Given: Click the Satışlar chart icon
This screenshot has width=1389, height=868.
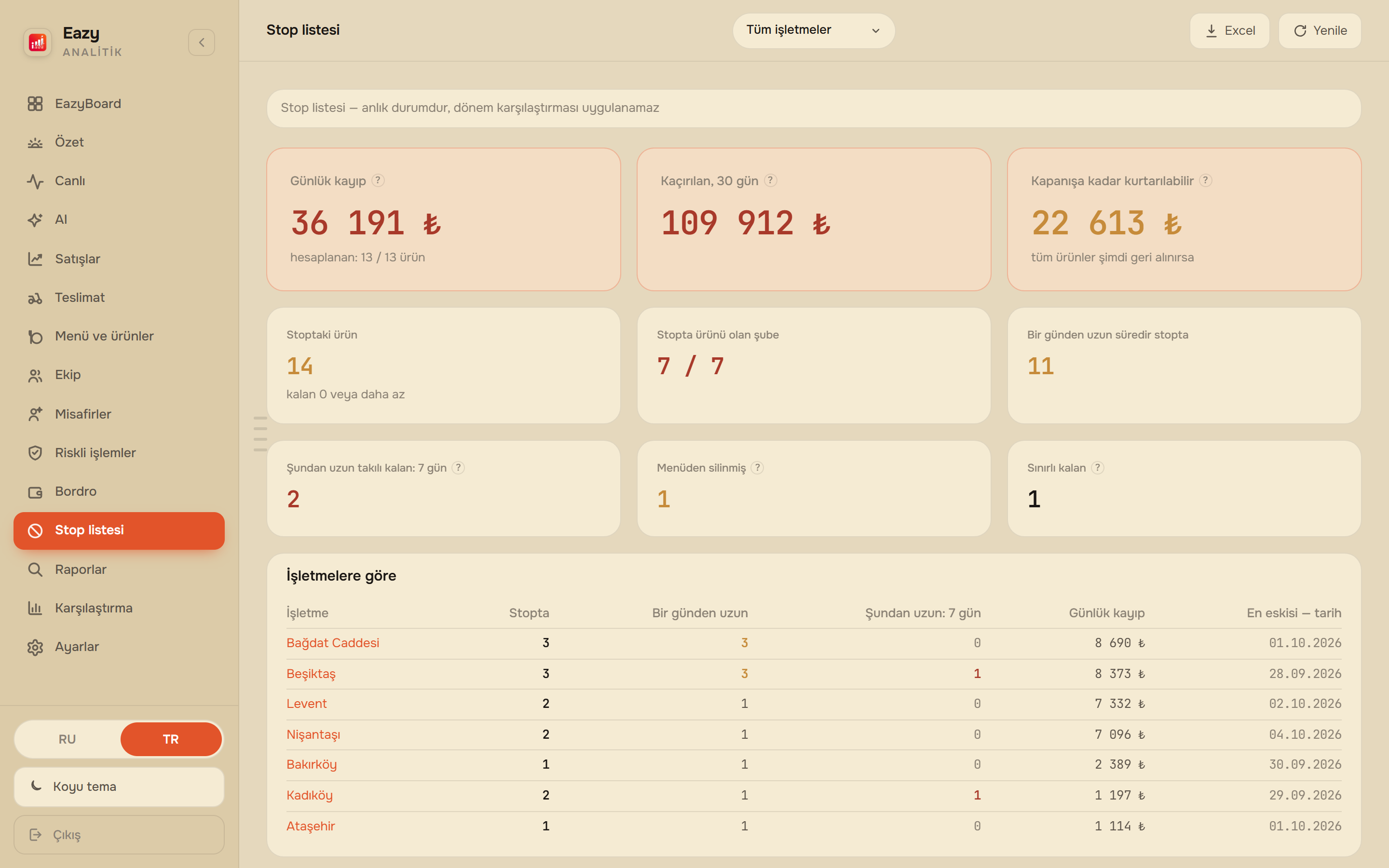Looking at the screenshot, I should click(x=35, y=259).
